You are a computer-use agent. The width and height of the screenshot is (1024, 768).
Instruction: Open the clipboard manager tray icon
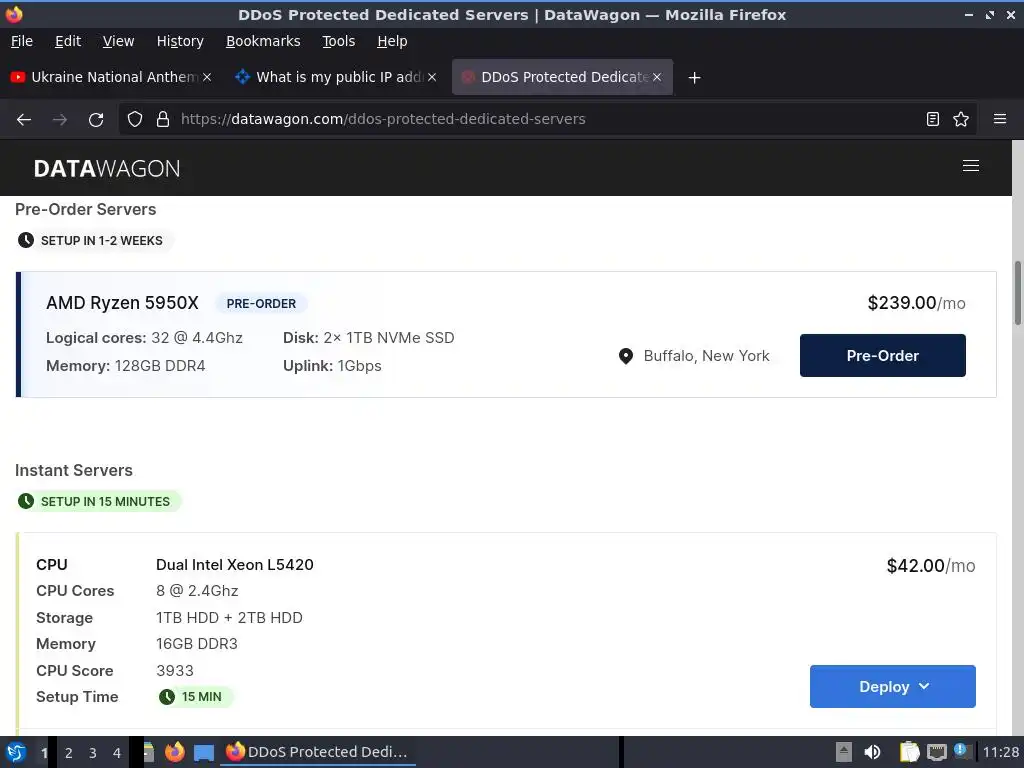[909, 752]
